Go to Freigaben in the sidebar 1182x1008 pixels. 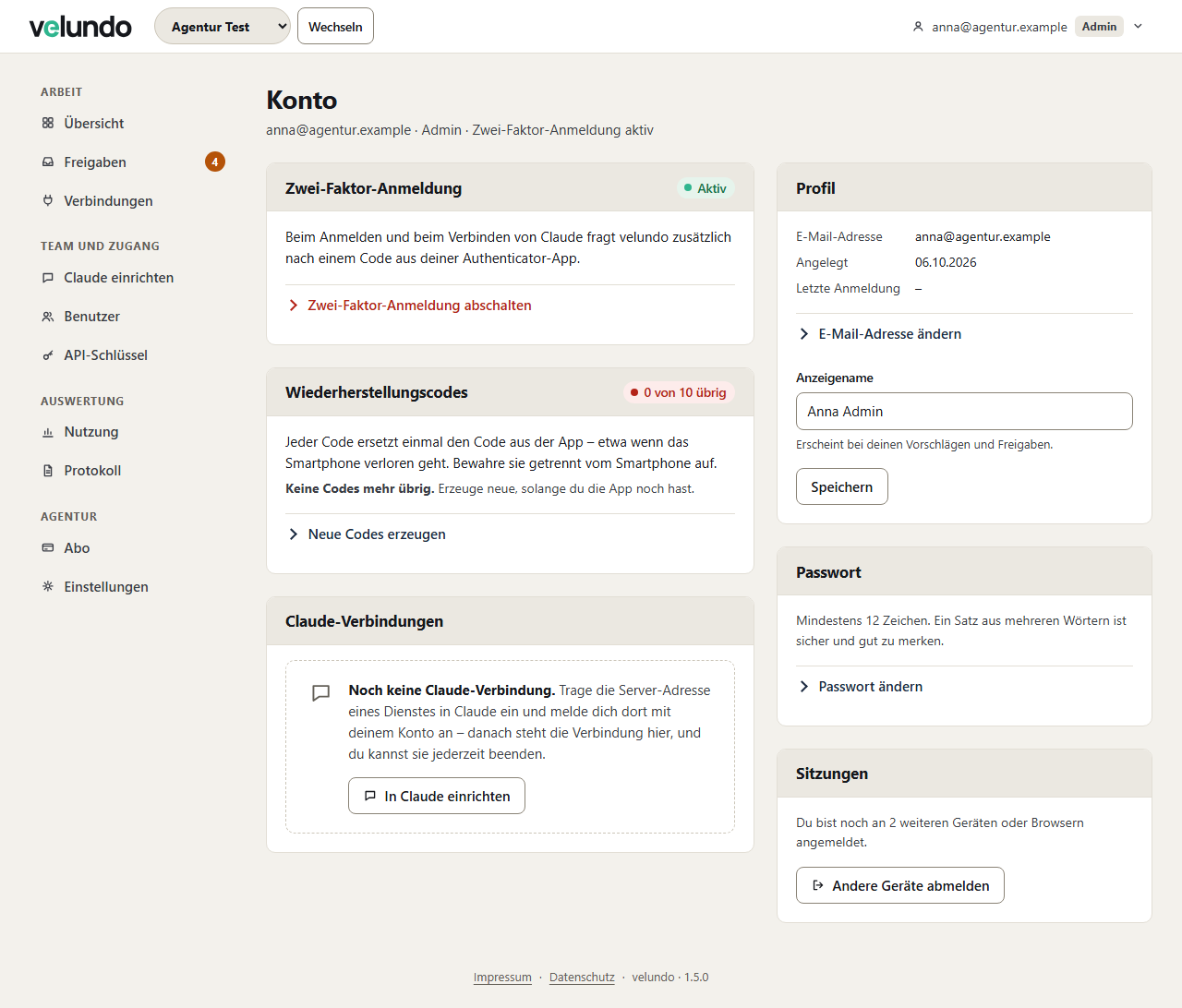(x=133, y=162)
